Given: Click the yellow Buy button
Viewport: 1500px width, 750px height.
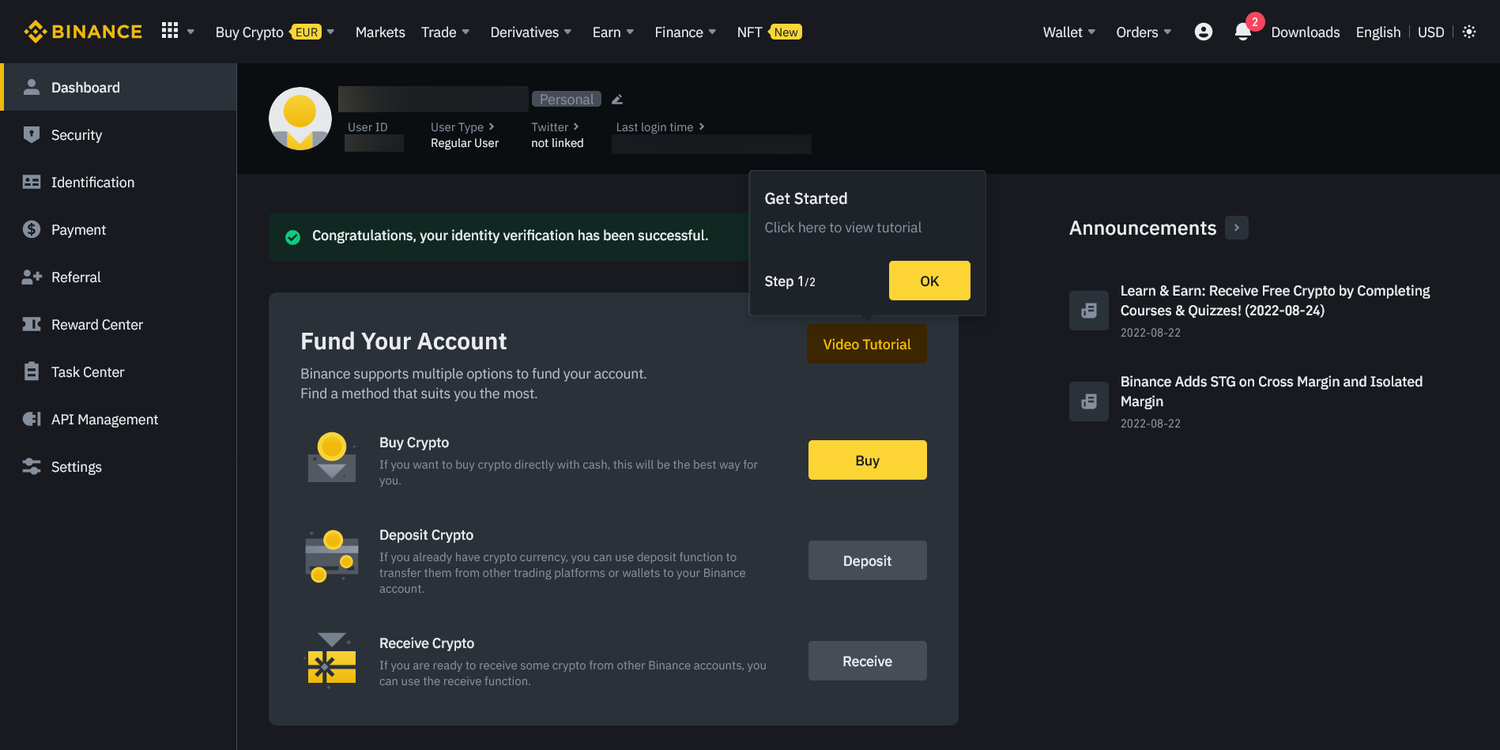Looking at the screenshot, I should (x=867, y=460).
